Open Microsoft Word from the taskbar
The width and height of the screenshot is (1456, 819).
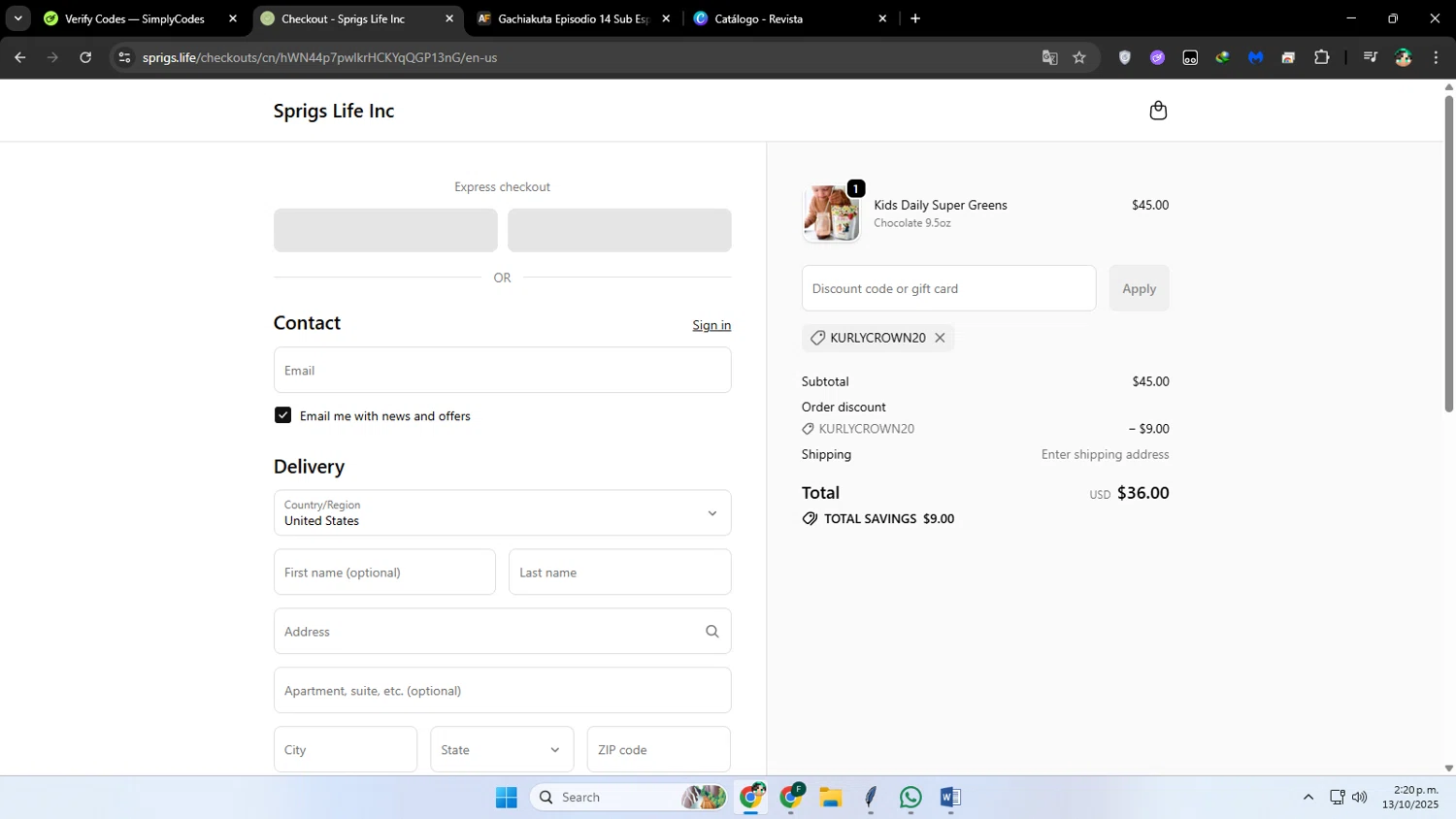(950, 798)
